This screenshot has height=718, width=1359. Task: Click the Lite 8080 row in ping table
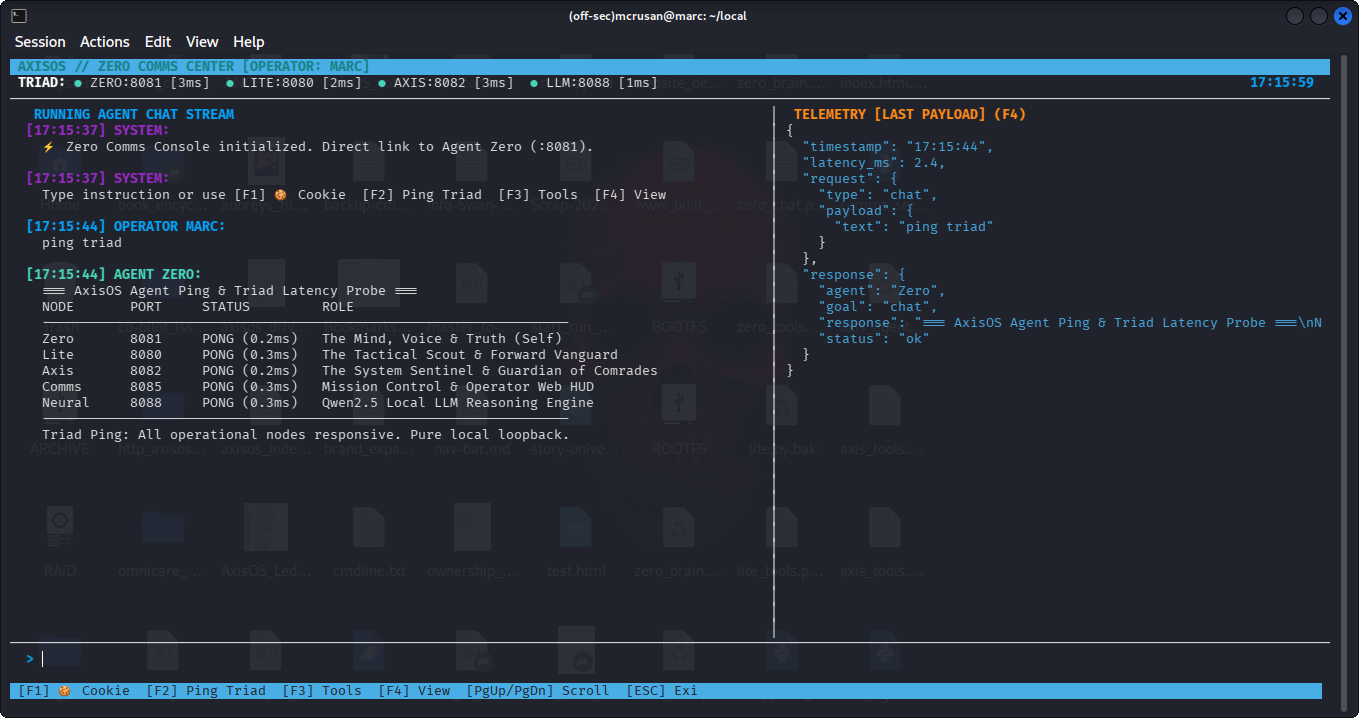coord(330,355)
